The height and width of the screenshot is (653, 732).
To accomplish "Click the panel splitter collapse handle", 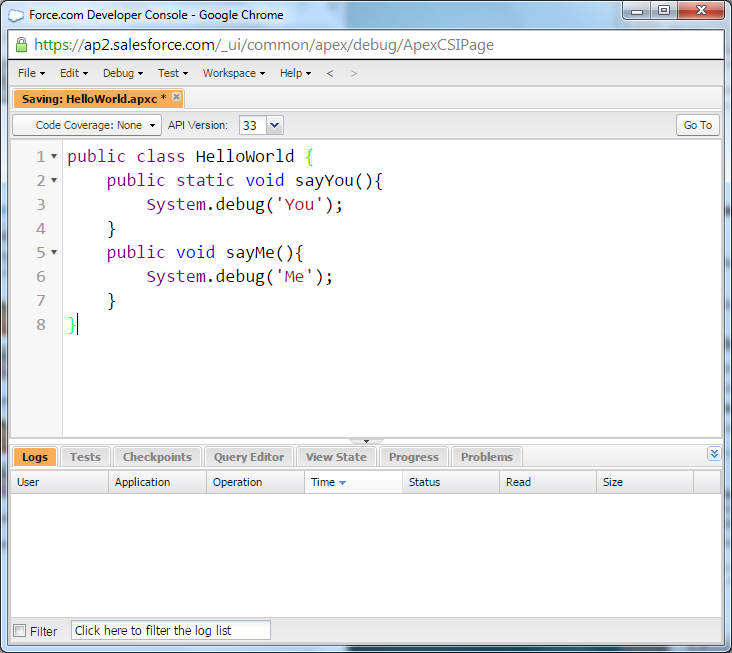I will click(366, 441).
